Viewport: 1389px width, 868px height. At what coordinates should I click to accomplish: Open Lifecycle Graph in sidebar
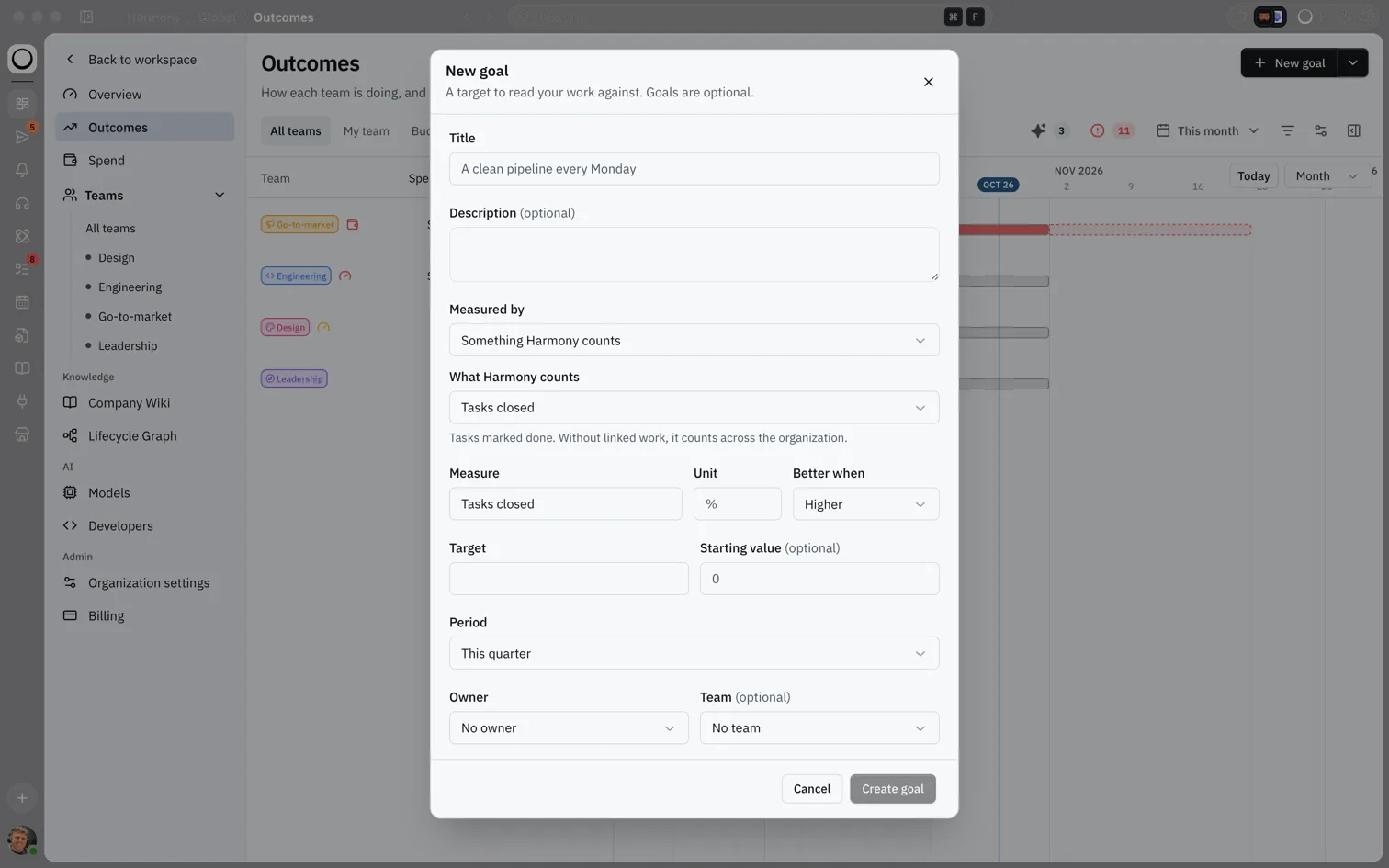(145, 435)
